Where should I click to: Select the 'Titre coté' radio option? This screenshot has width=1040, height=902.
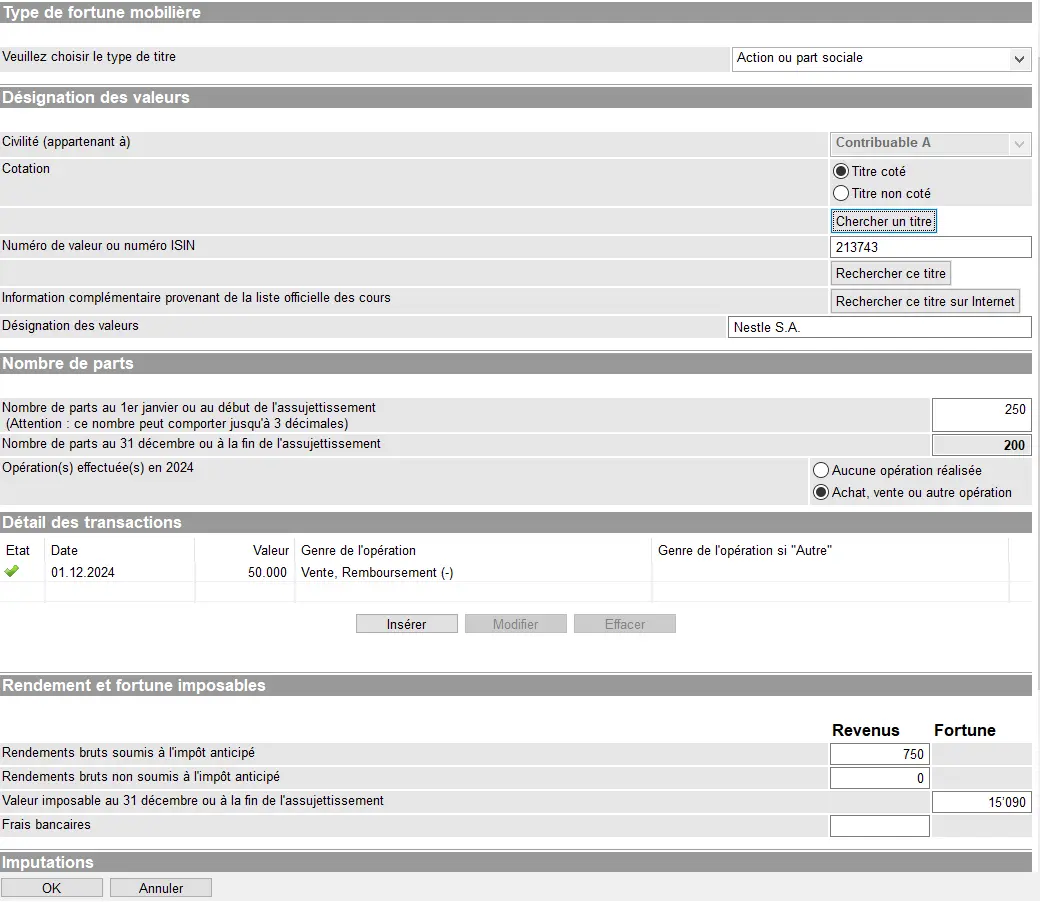pyautogui.click(x=841, y=171)
